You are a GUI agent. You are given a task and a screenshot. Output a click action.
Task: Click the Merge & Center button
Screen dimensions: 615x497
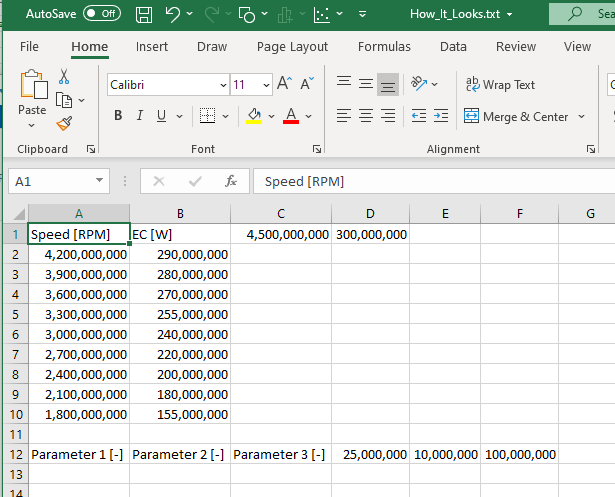516,116
